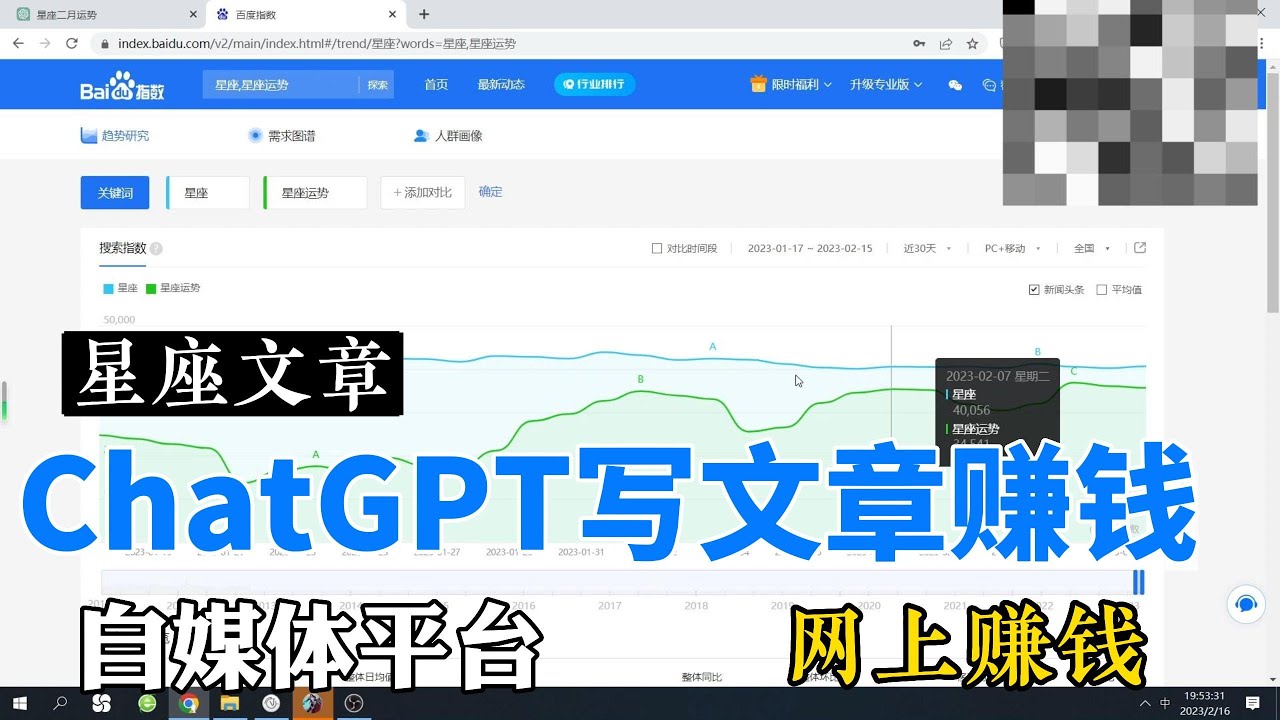The height and width of the screenshot is (720, 1280).
Task: Select the 搜索指数 tab
Action: (123, 248)
